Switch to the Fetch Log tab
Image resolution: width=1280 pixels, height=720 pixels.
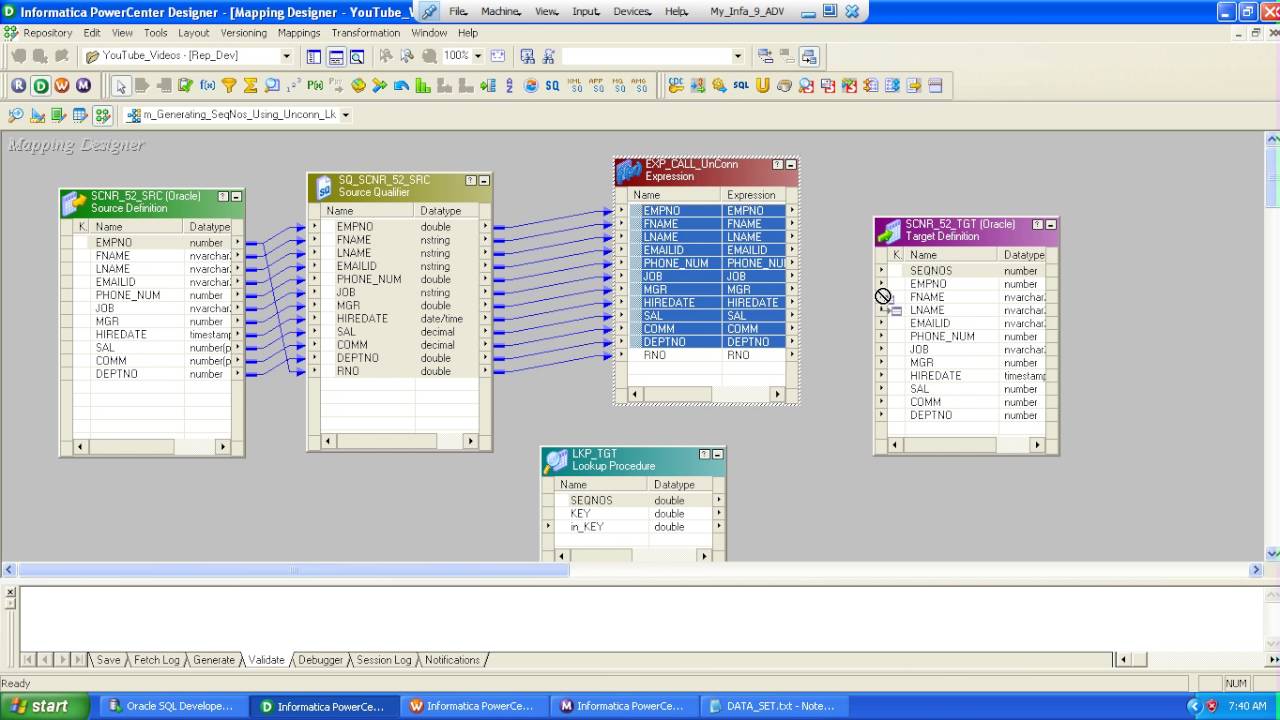(156, 660)
